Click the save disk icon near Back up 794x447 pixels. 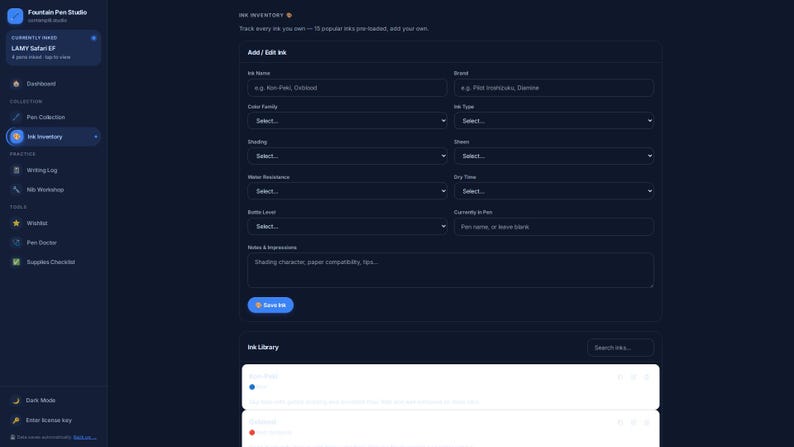pos(13,437)
